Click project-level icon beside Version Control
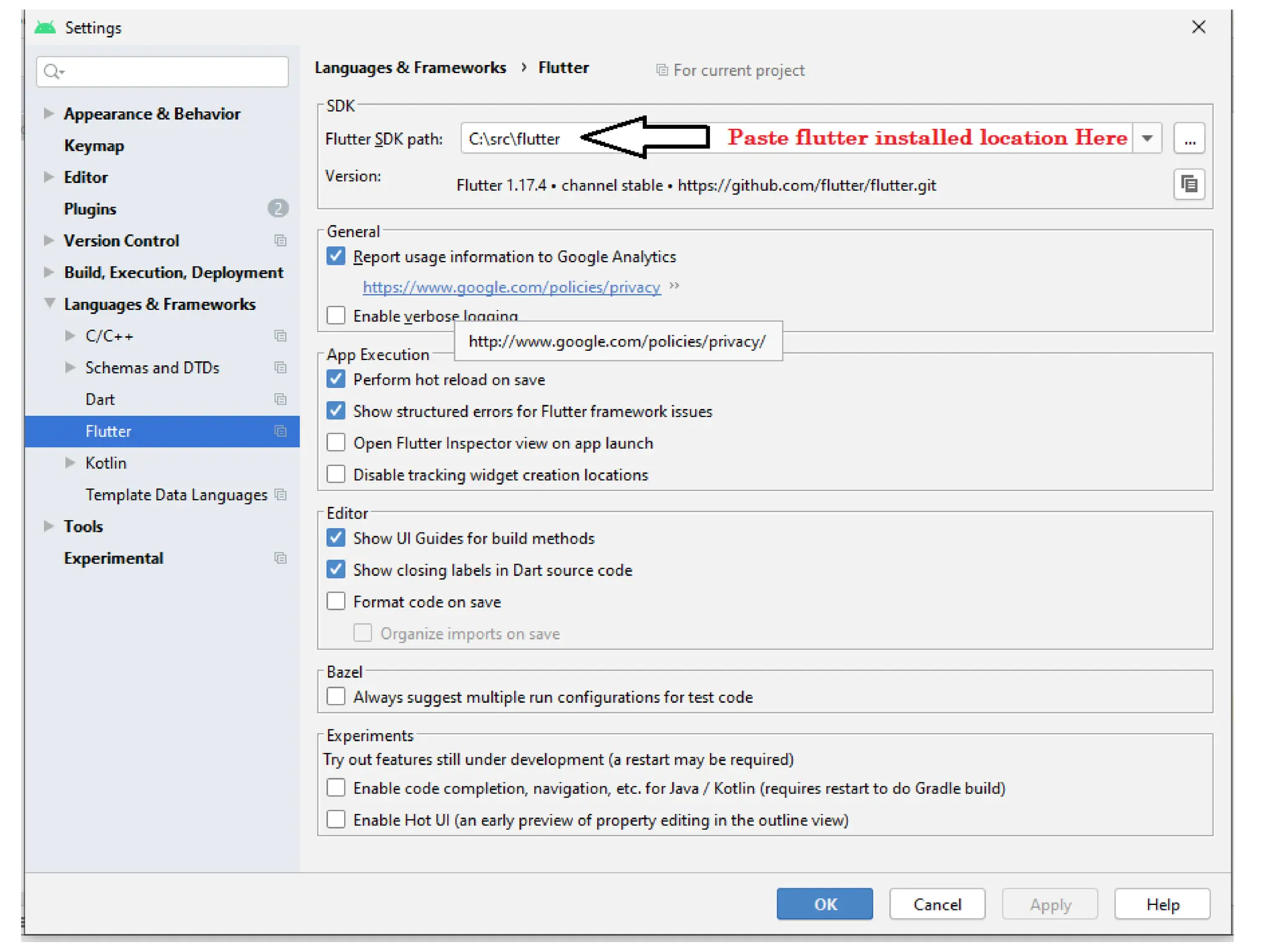Image resolution: width=1270 pixels, height=952 pixels. point(280,240)
